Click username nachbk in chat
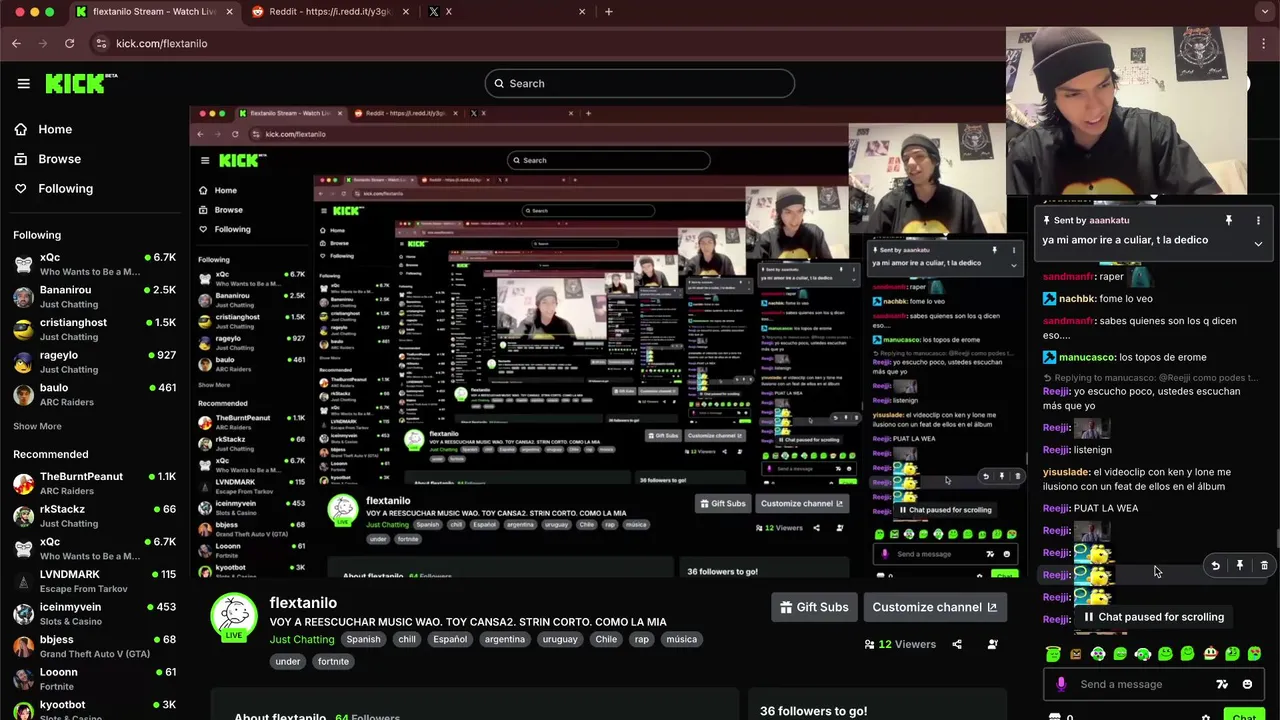The width and height of the screenshot is (1280, 720). (1078, 299)
